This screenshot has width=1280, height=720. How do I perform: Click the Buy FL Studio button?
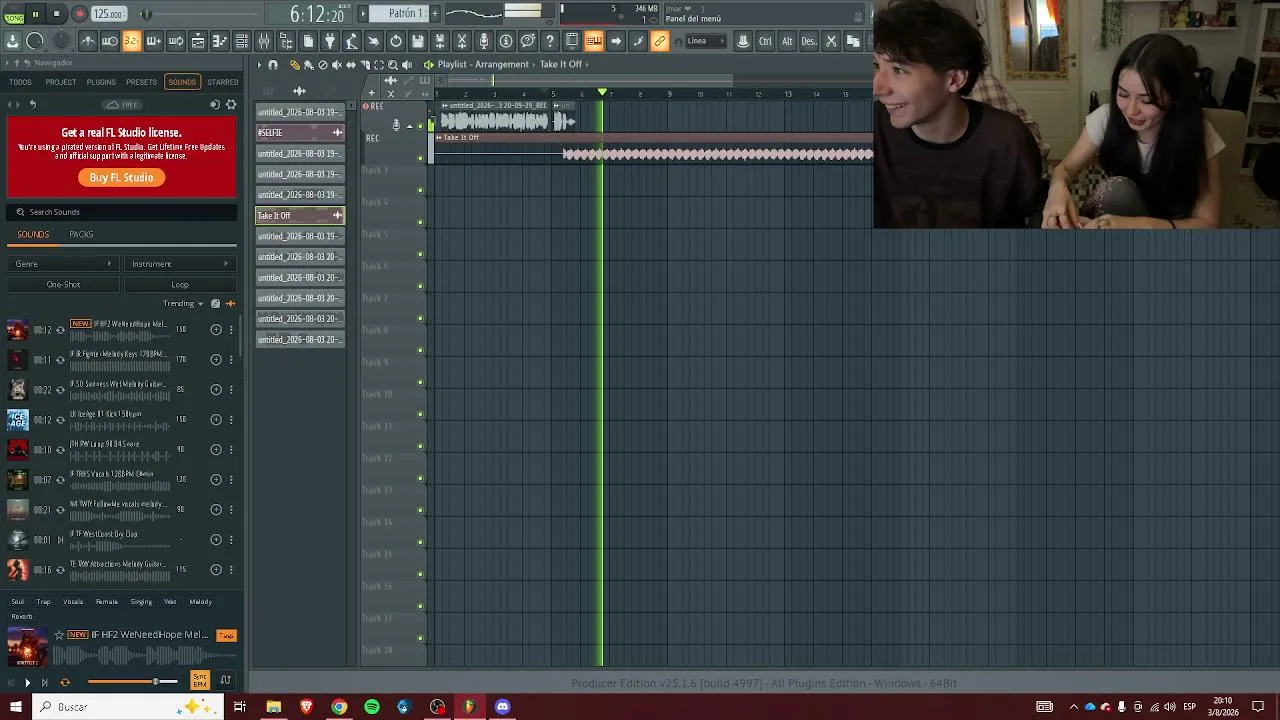[122, 177]
